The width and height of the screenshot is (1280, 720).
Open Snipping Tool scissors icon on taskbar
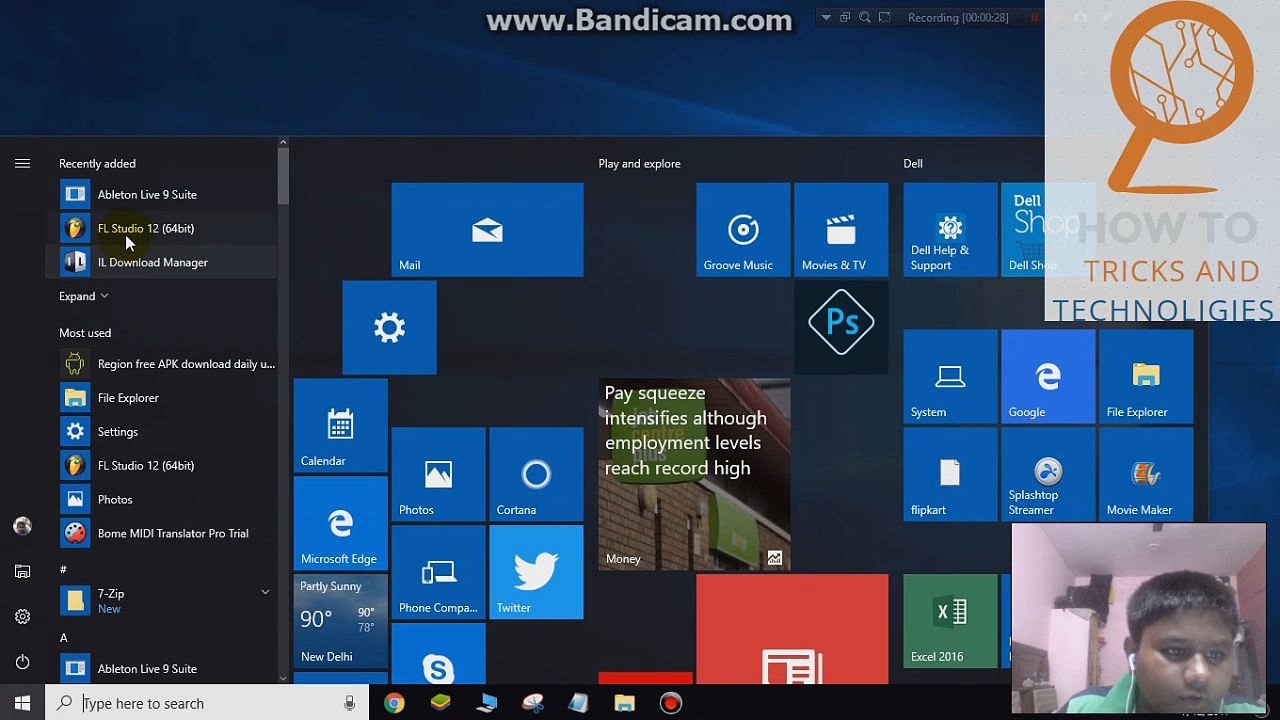[532, 703]
